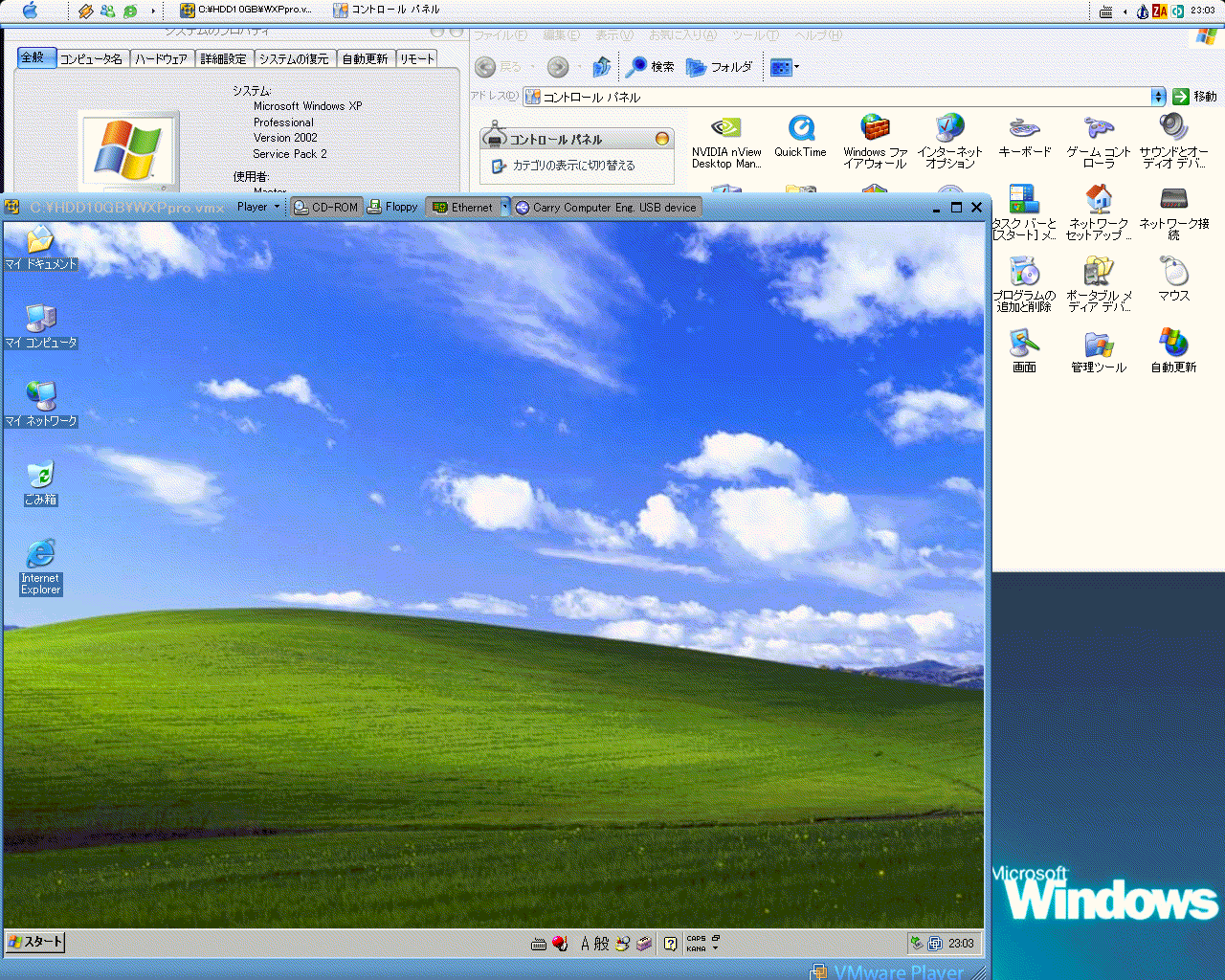Screen dimensions: 1225x980
Task: Click the IME input mode A indicator
Action: coord(585,944)
